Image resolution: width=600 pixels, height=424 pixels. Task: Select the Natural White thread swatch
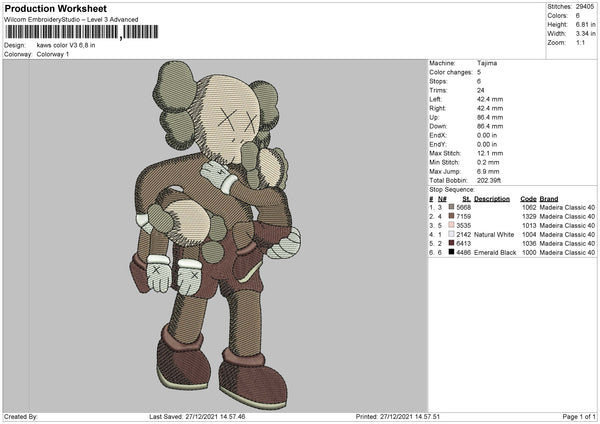click(x=451, y=234)
